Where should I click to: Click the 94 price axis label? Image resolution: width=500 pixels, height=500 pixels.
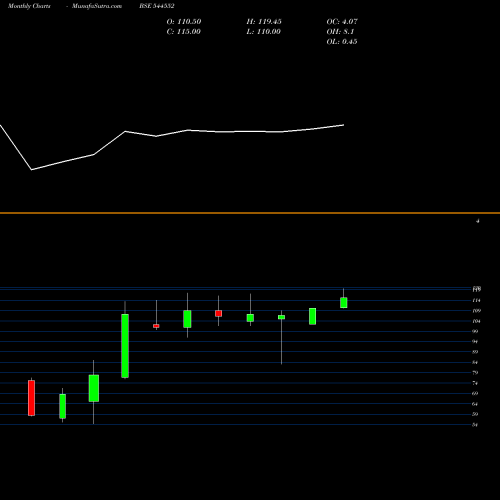475,342
